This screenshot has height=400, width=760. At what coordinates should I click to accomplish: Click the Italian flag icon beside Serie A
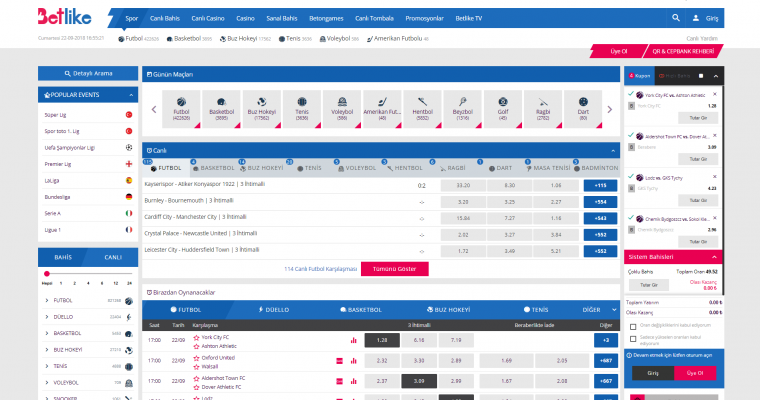pyautogui.click(x=129, y=213)
